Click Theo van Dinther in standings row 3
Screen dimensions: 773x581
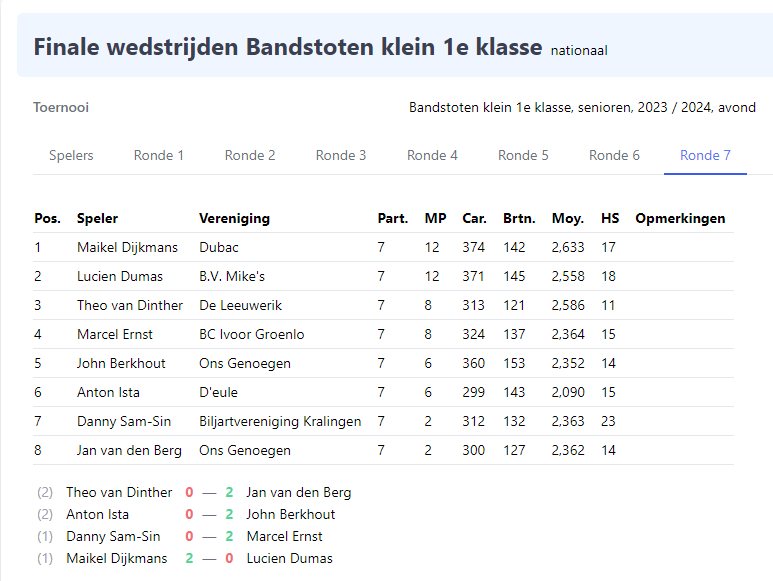tap(130, 306)
